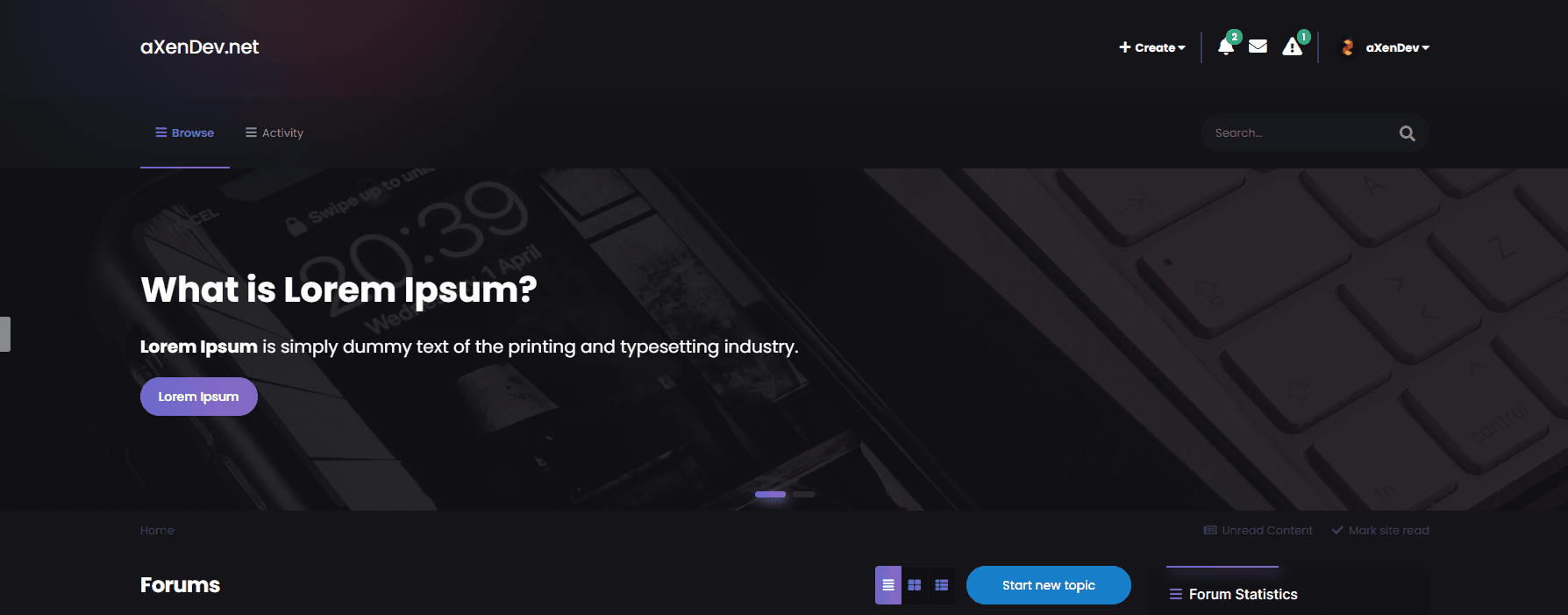The width and height of the screenshot is (1568, 615).
Task: Open the Browse navigation menu
Action: [185, 132]
